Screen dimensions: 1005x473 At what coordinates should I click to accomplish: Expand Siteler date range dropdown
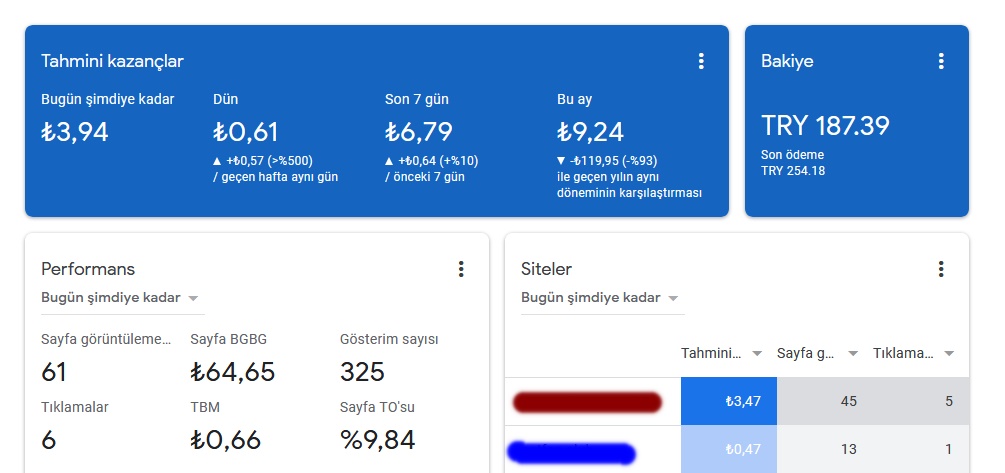[x=602, y=298]
